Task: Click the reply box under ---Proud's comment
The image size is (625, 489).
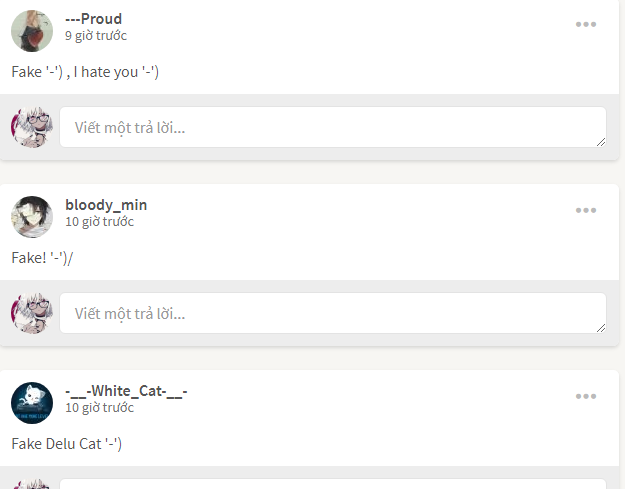Action: (333, 127)
